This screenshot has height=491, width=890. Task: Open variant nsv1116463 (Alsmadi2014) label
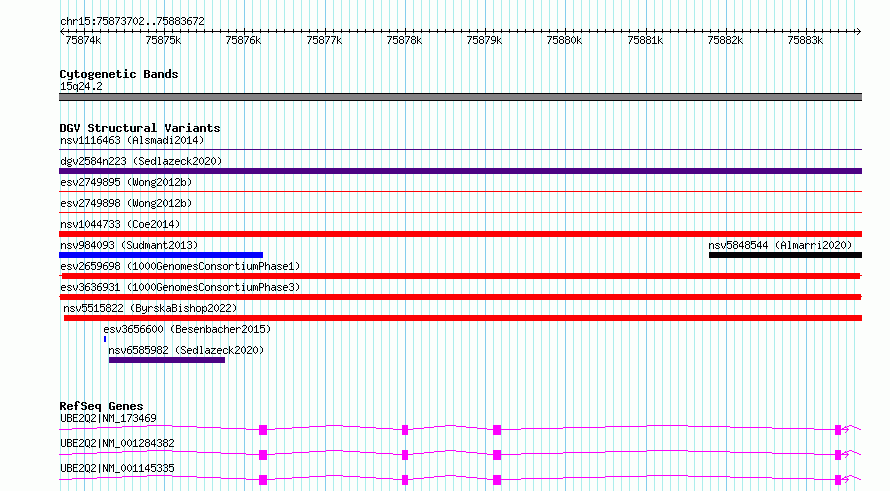tap(132, 140)
